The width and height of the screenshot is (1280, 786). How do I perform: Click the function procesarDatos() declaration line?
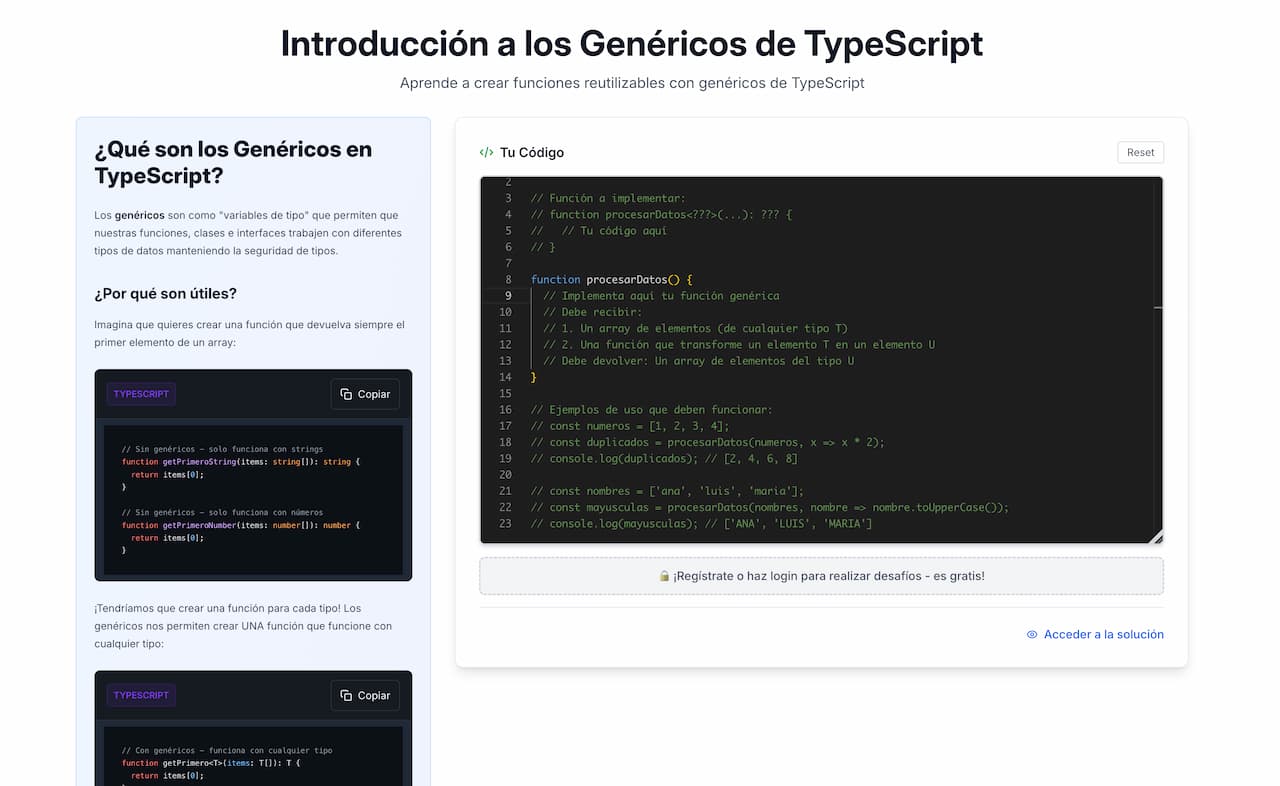point(612,280)
